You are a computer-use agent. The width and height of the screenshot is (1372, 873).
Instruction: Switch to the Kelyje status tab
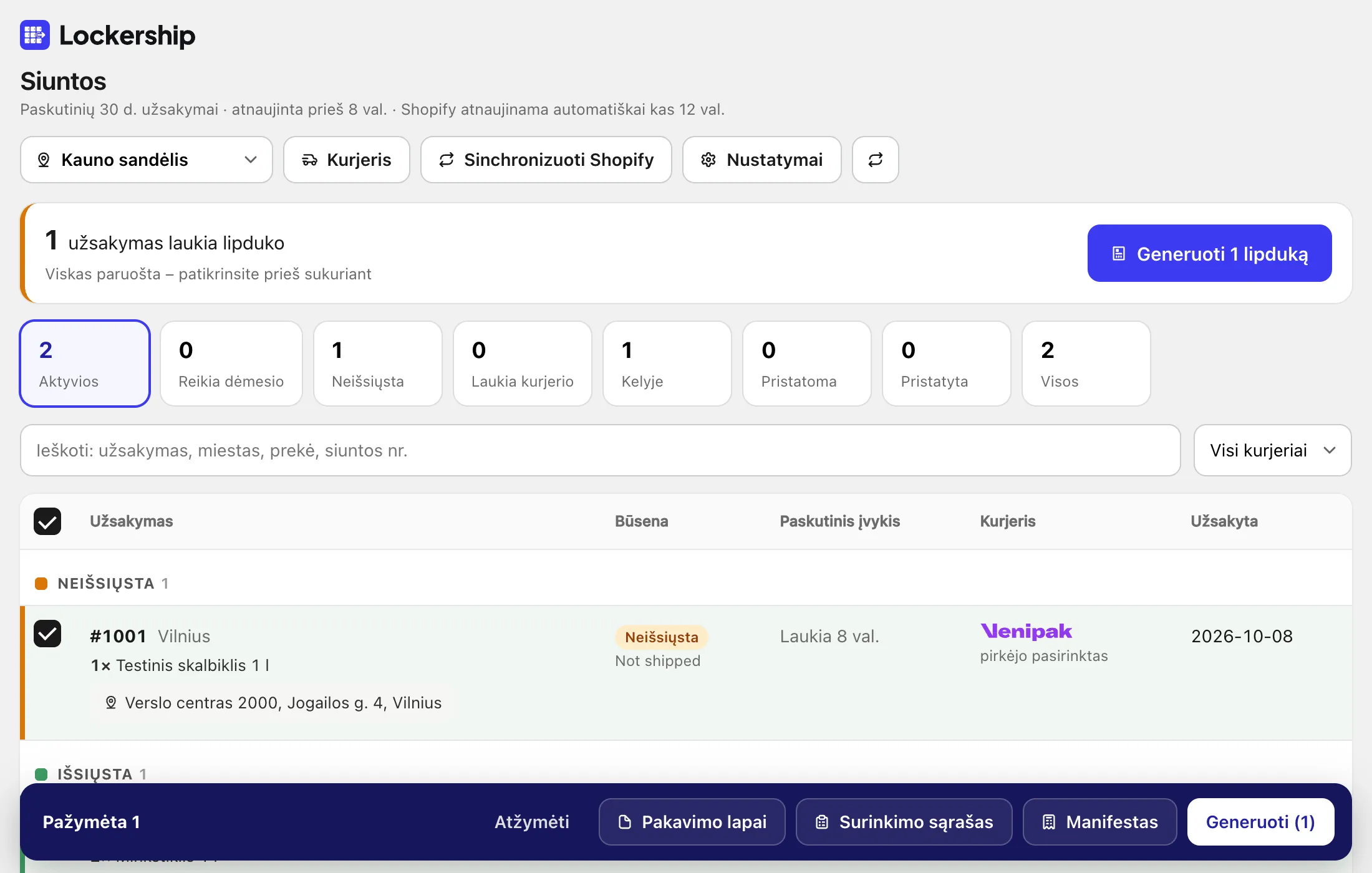[667, 364]
